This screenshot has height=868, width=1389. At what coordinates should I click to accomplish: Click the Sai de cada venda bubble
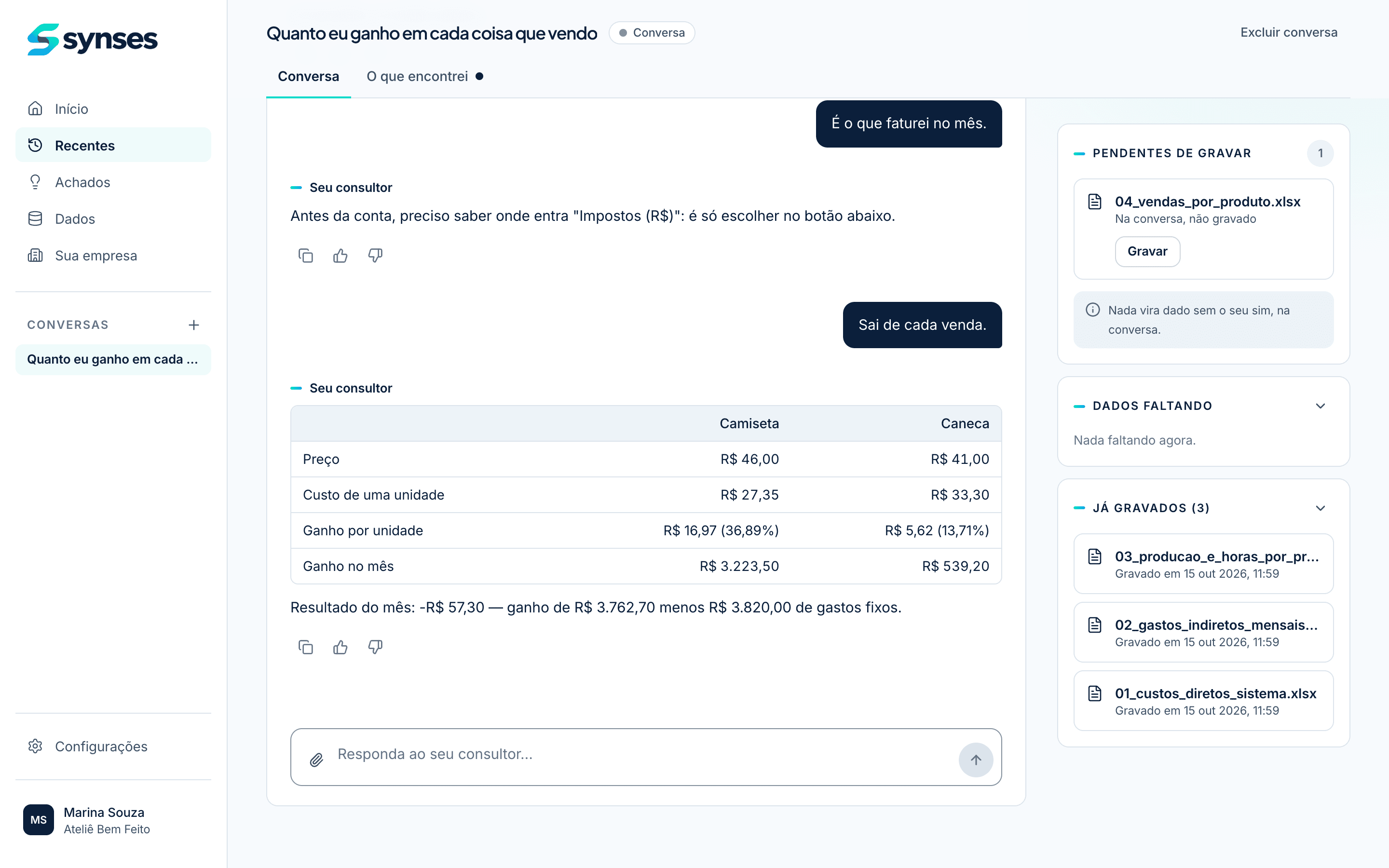[922, 325]
